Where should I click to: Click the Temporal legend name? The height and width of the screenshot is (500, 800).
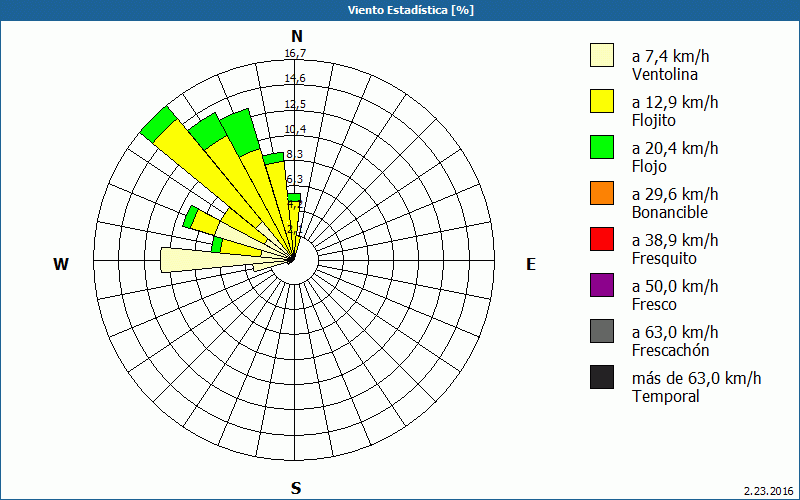[666, 396]
